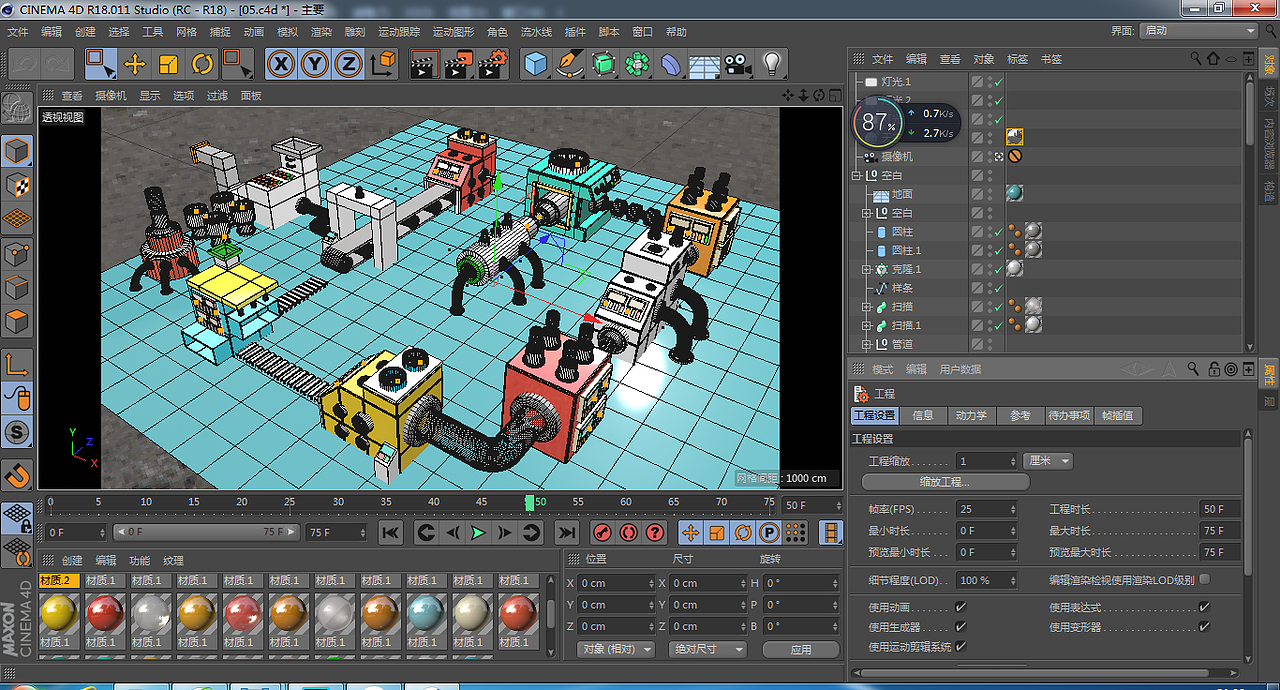Screen dimensions: 1280x690
Task: Toggle the Enable Axis icon
Action: (x=17, y=366)
